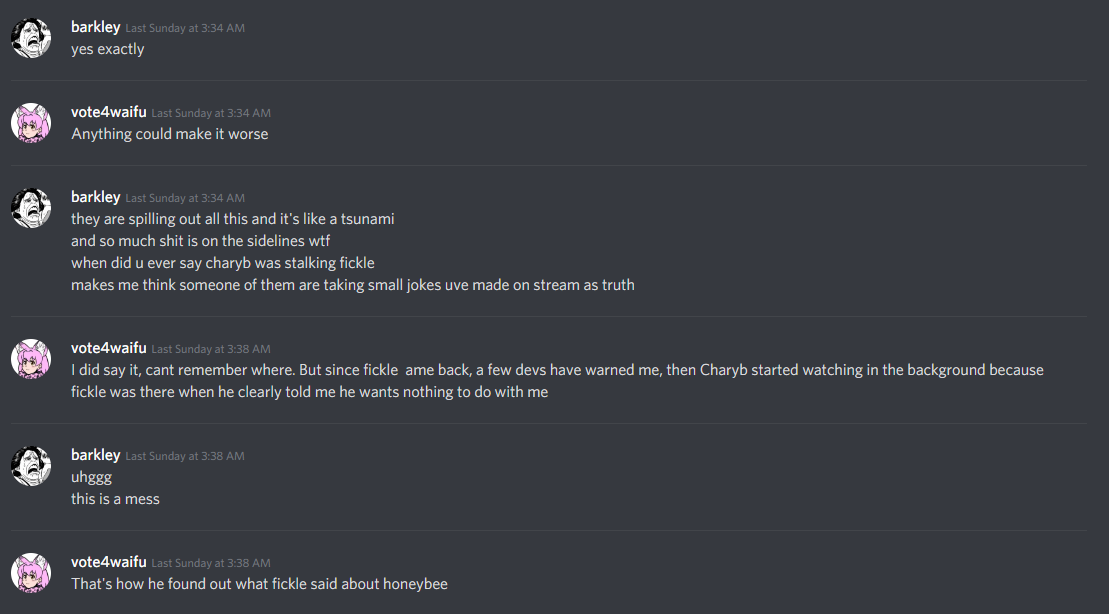The width and height of the screenshot is (1109, 614).
Task: Open vote4waifu's avatar next to "Anything could make it worse"
Action: (31, 123)
